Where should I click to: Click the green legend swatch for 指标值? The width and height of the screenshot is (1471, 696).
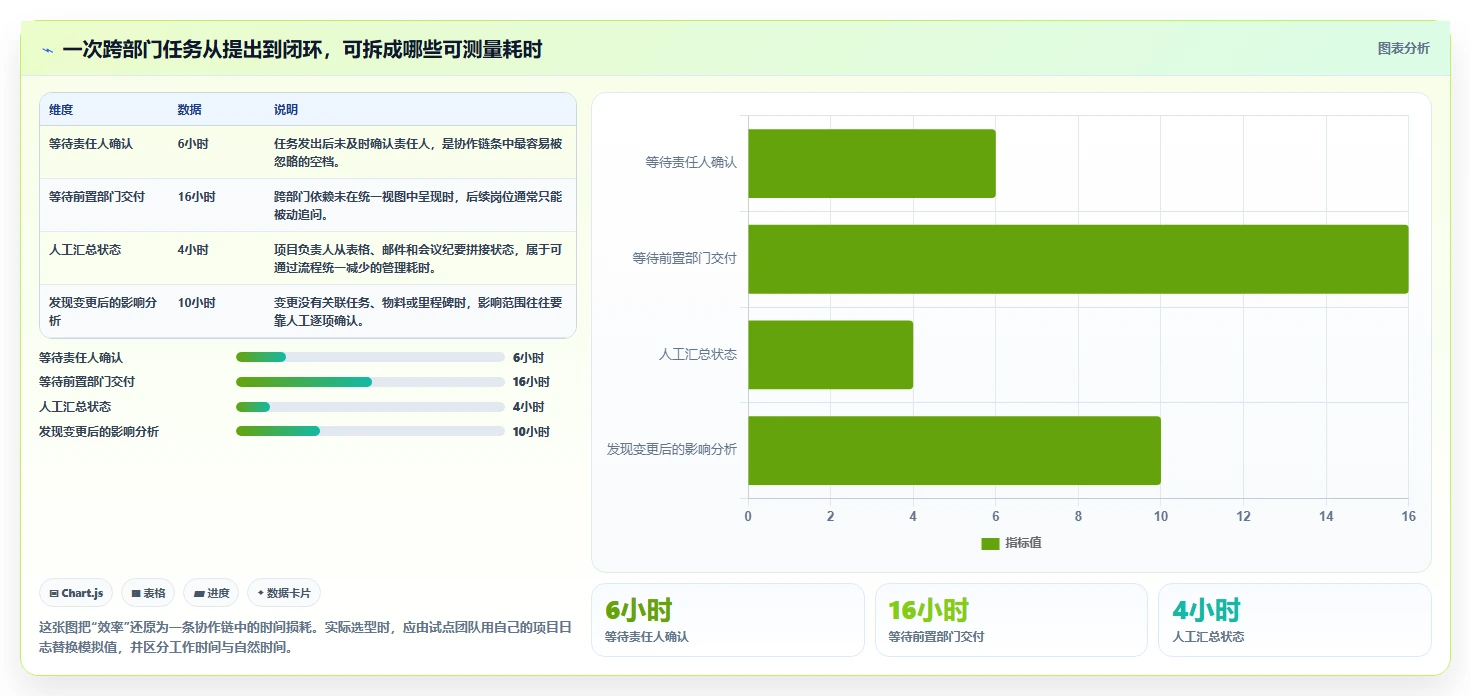[990, 543]
